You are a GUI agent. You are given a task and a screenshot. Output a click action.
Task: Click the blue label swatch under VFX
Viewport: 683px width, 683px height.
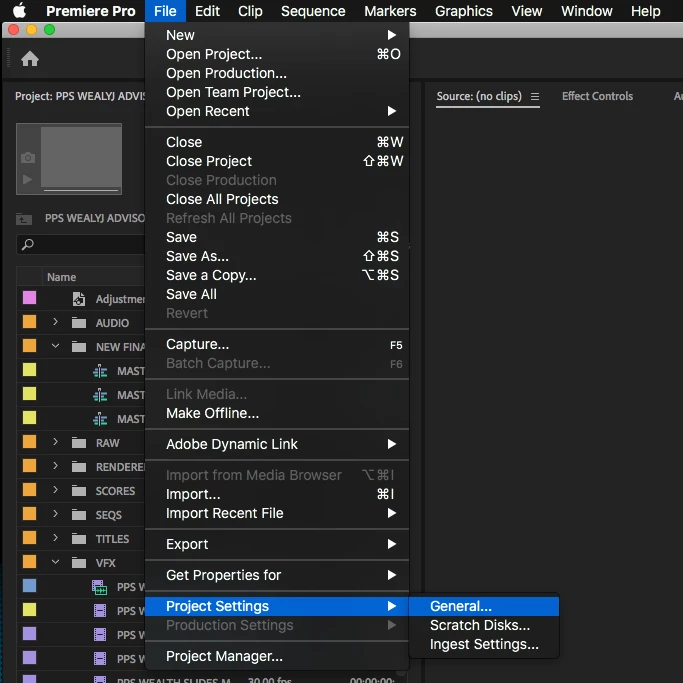pos(29,586)
